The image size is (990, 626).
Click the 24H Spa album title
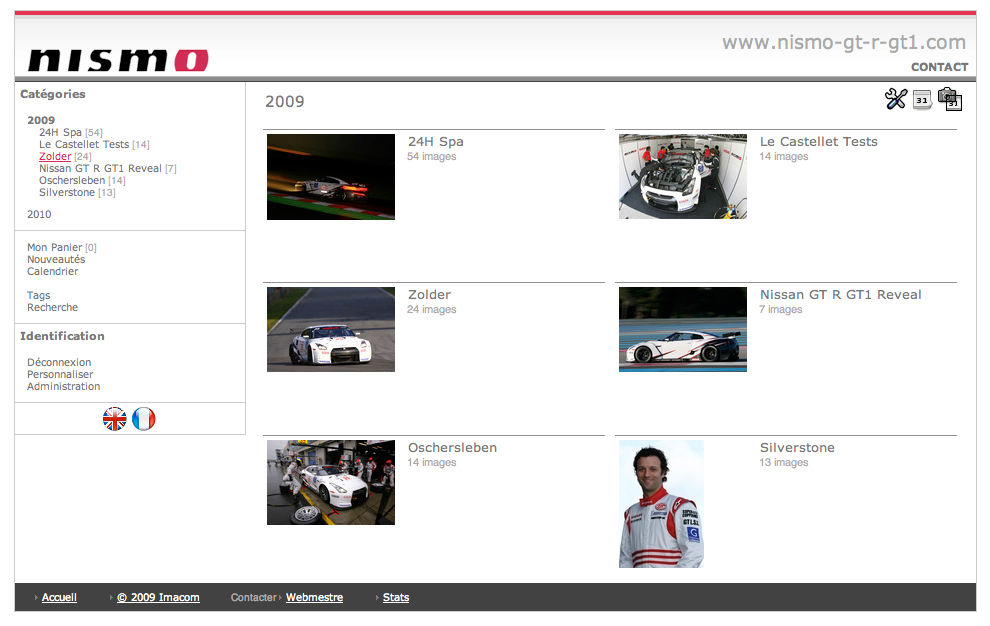[x=436, y=141]
